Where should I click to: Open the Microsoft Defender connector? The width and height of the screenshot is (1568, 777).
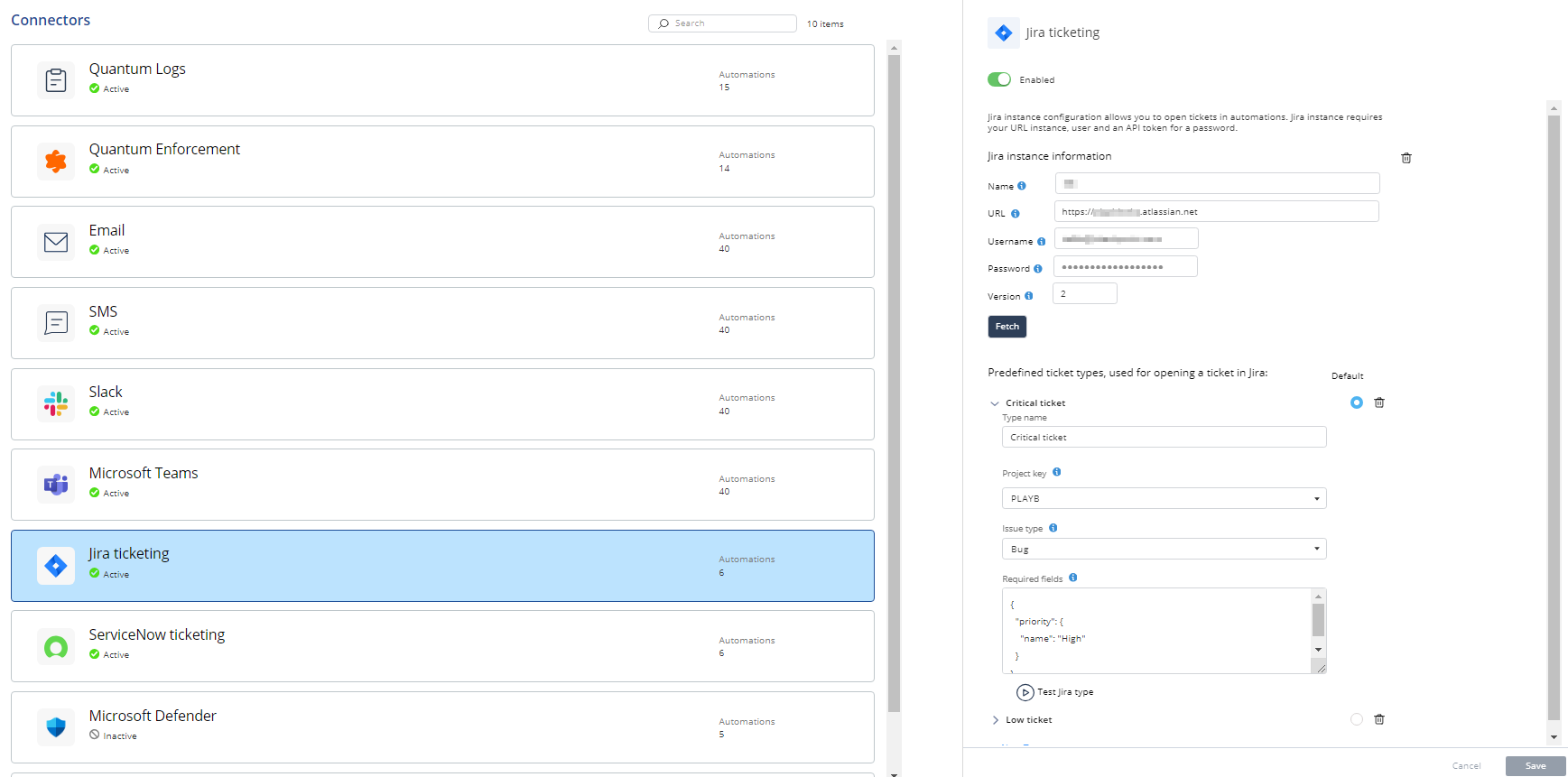pos(442,727)
